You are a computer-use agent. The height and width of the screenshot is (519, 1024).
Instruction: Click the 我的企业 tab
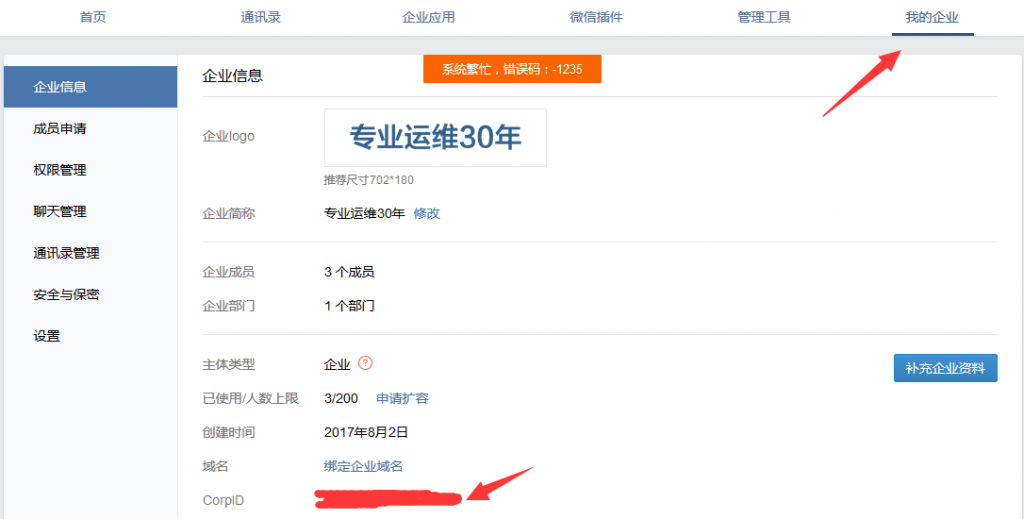coord(932,18)
